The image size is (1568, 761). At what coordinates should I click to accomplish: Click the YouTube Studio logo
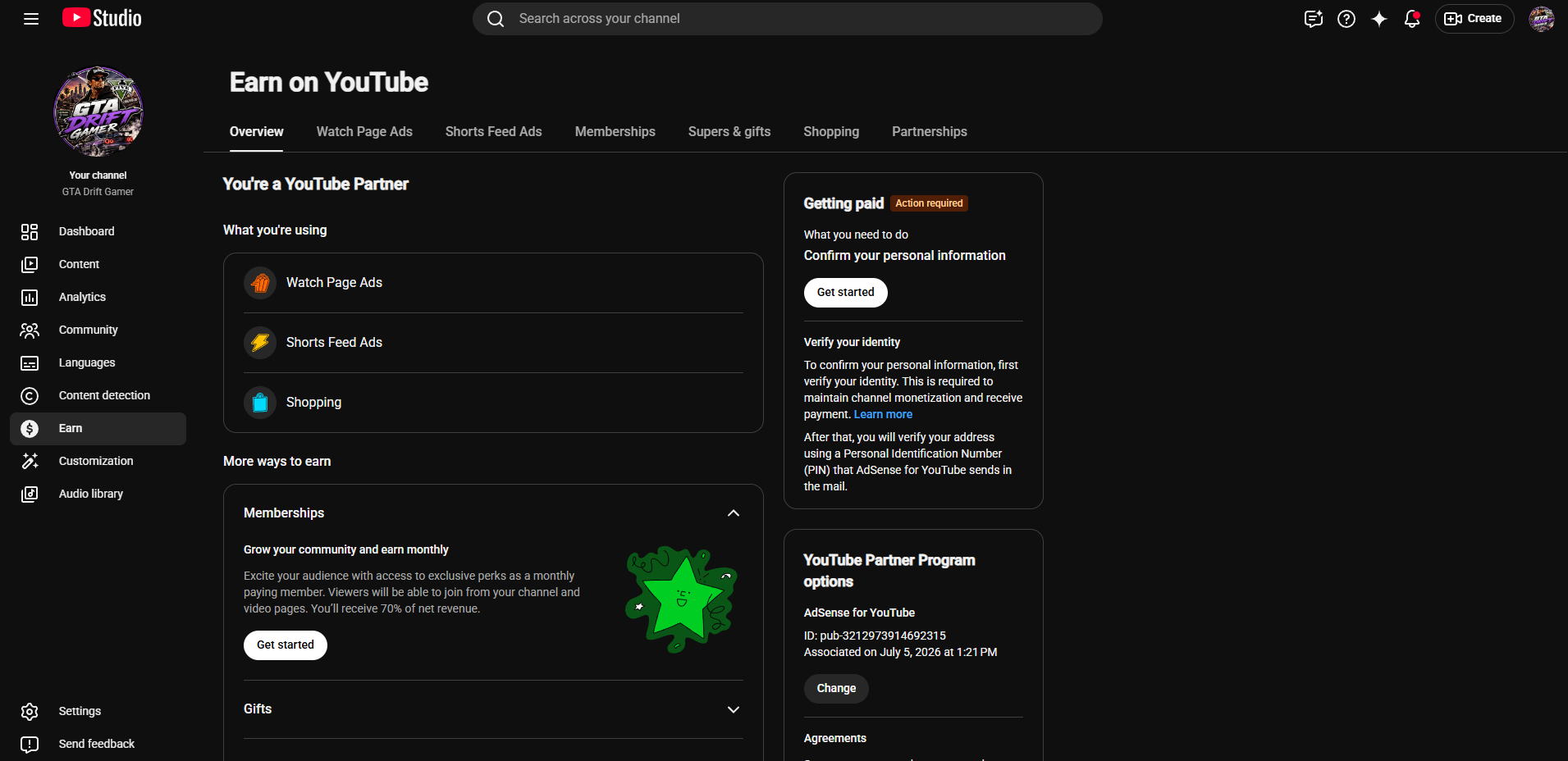pos(102,18)
